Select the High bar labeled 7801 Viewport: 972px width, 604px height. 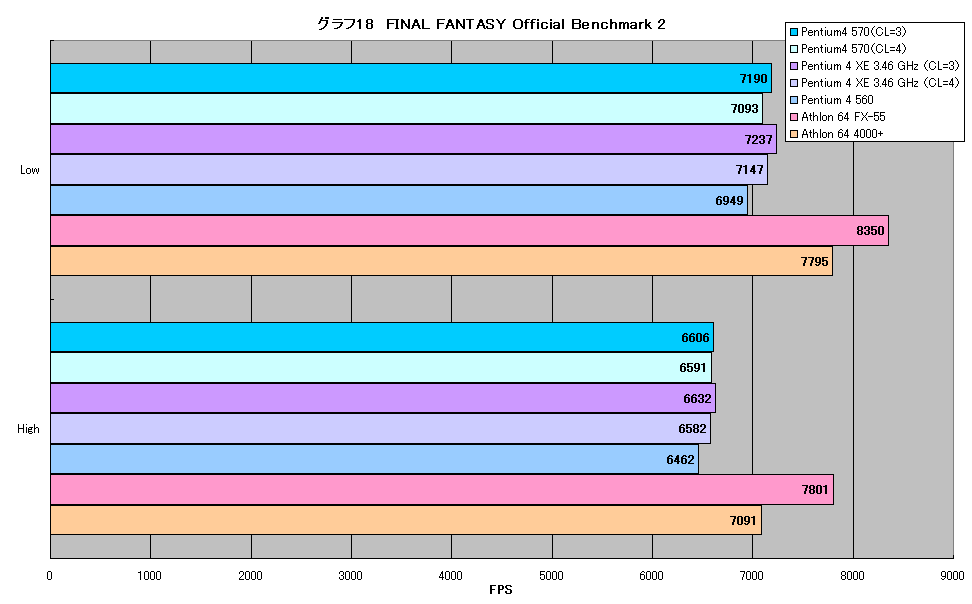pos(442,490)
